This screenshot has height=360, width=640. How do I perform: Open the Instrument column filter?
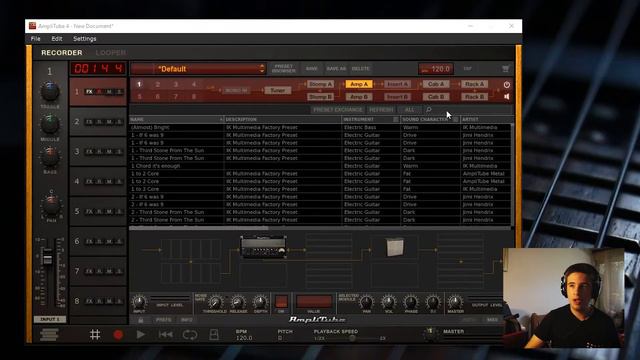[x=396, y=120]
